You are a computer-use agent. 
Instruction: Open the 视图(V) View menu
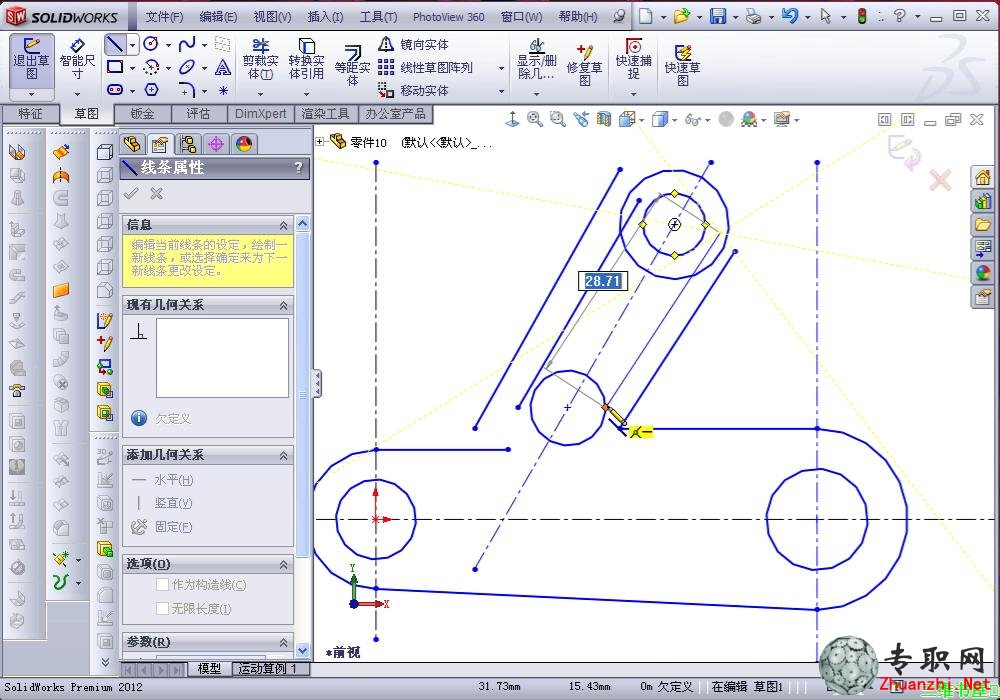(272, 17)
